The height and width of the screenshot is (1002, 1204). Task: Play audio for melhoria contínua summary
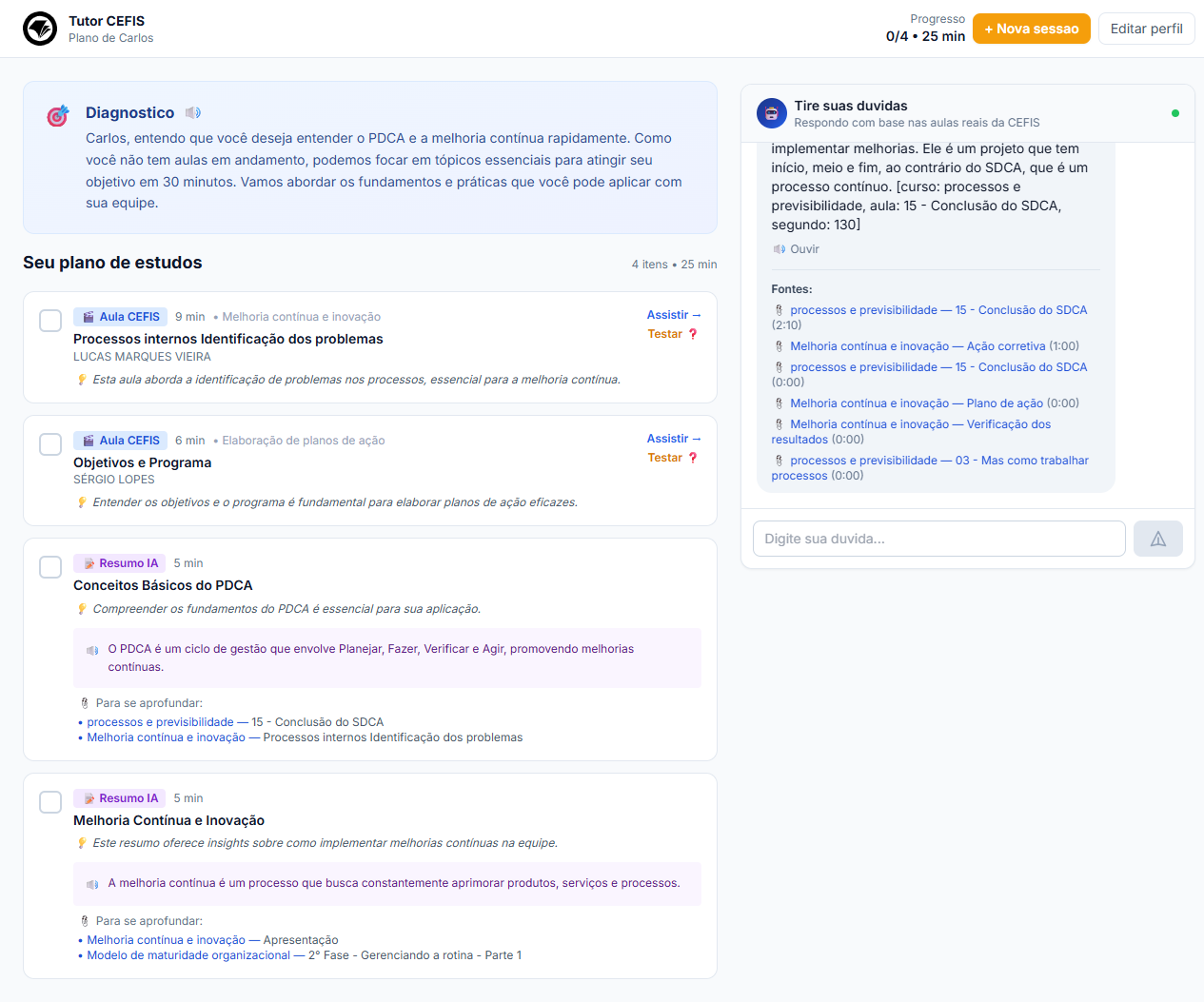[x=92, y=884]
